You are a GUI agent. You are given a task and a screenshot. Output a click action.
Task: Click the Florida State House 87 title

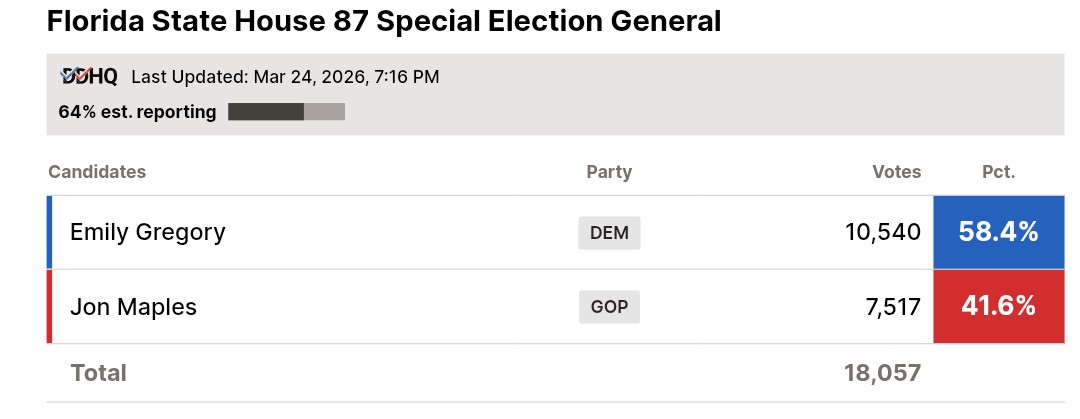[384, 22]
